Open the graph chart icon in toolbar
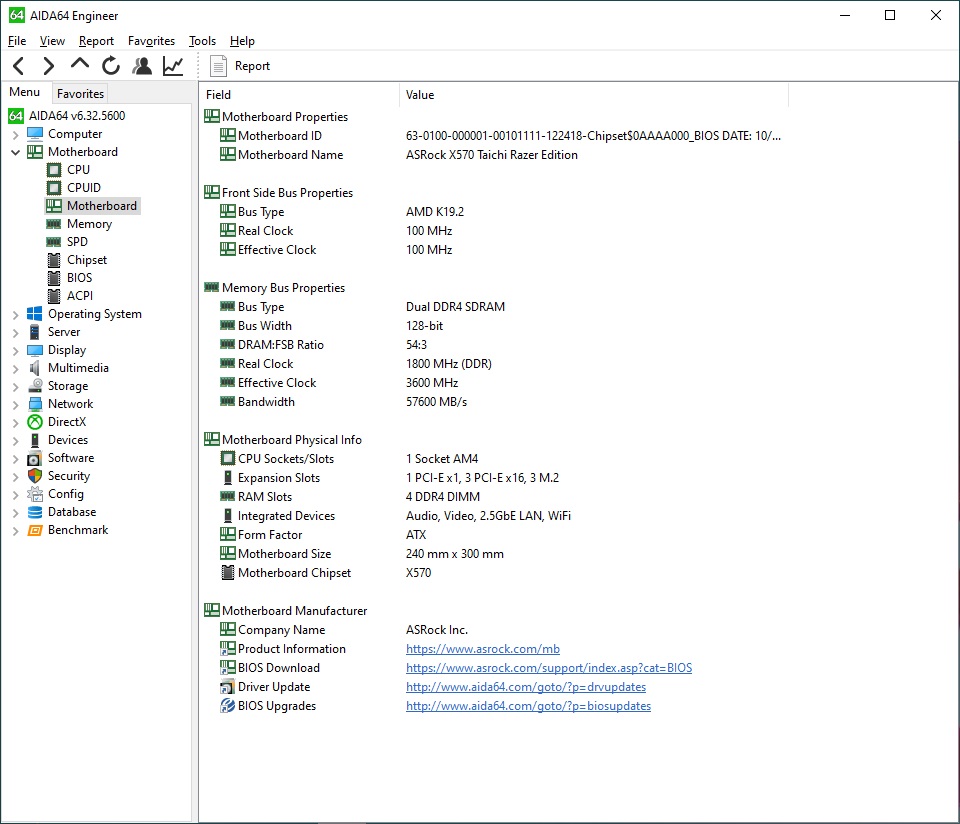The width and height of the screenshot is (960, 824). click(x=173, y=66)
